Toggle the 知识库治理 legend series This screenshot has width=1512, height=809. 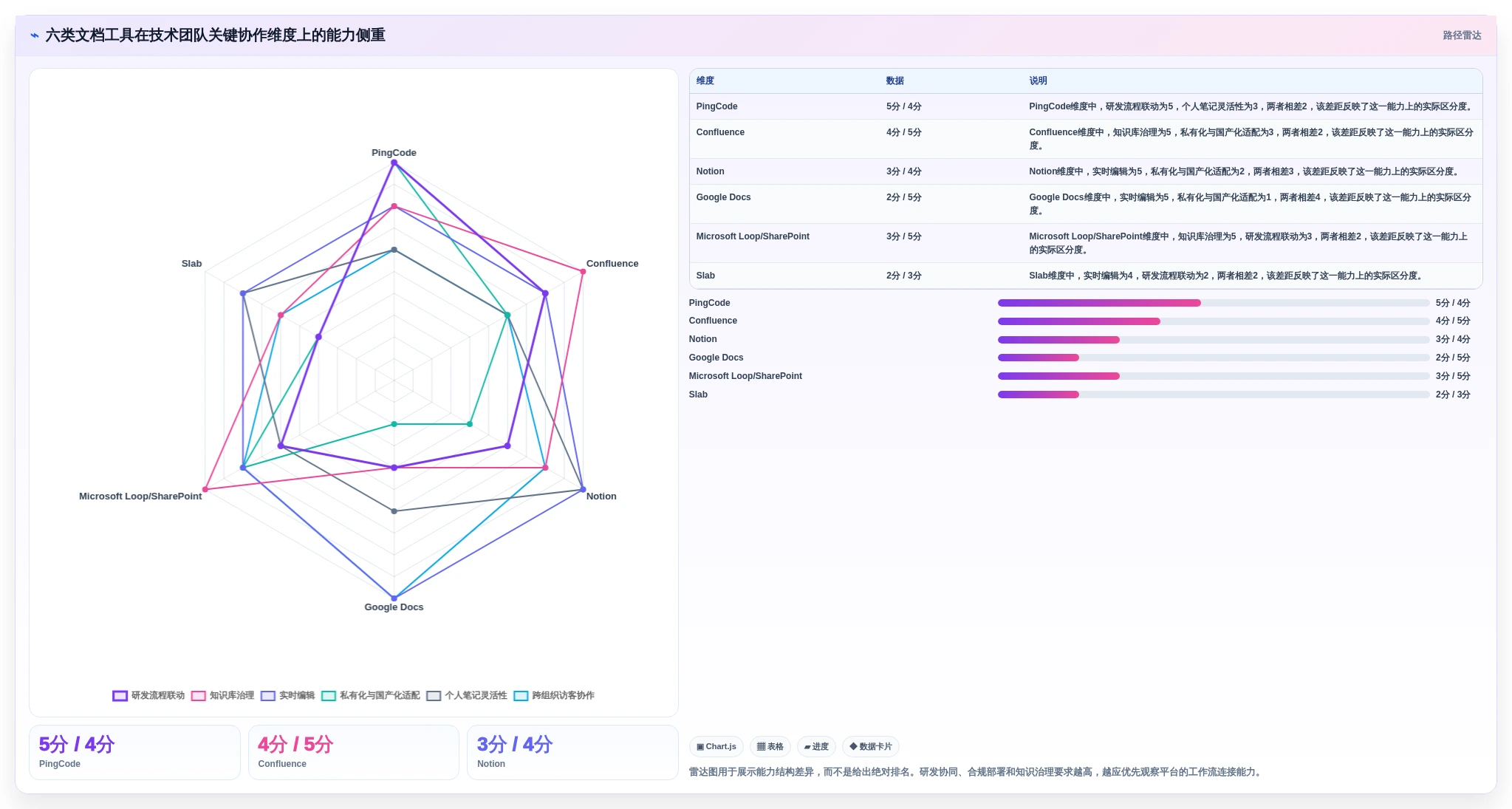tap(222, 695)
